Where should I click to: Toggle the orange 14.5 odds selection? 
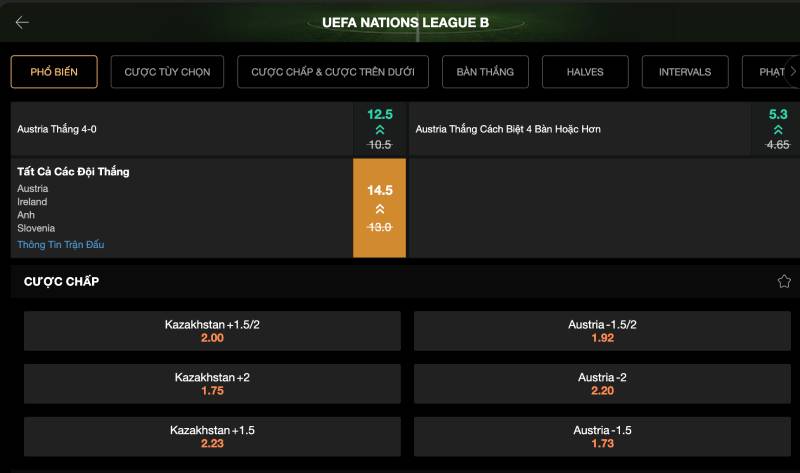click(379, 208)
